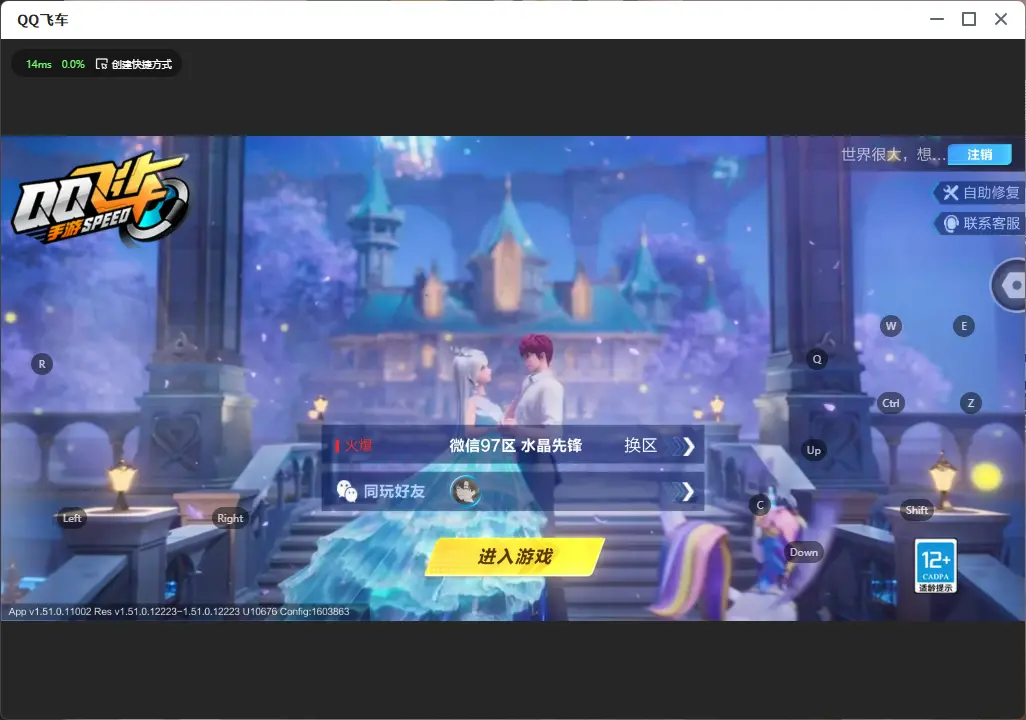Click the 世界很大 account name text
1026x720 pixels.
coord(893,154)
